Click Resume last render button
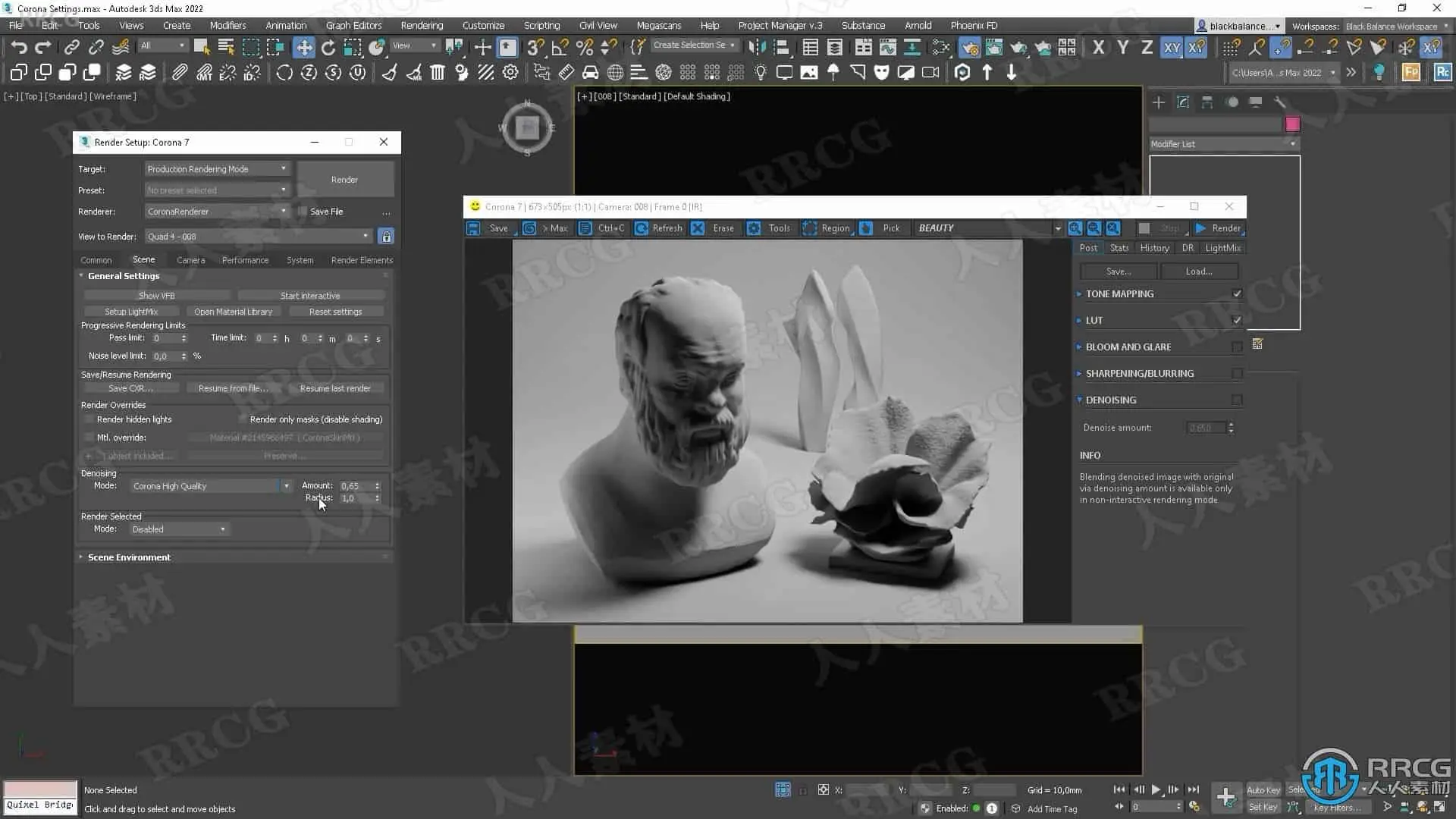 coord(335,388)
